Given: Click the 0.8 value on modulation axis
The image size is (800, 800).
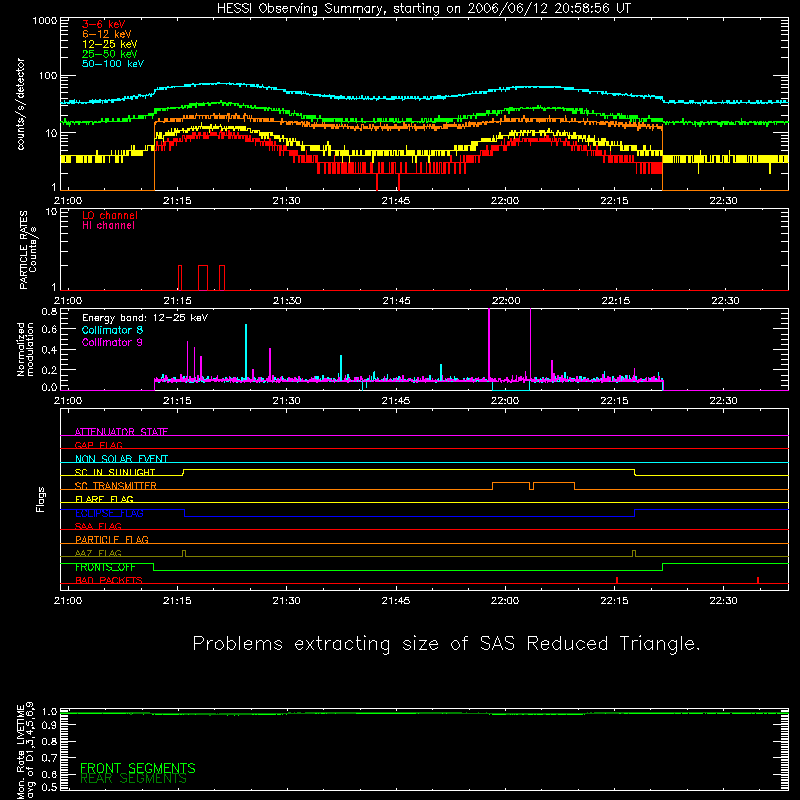Looking at the screenshot, I should click(49, 311).
